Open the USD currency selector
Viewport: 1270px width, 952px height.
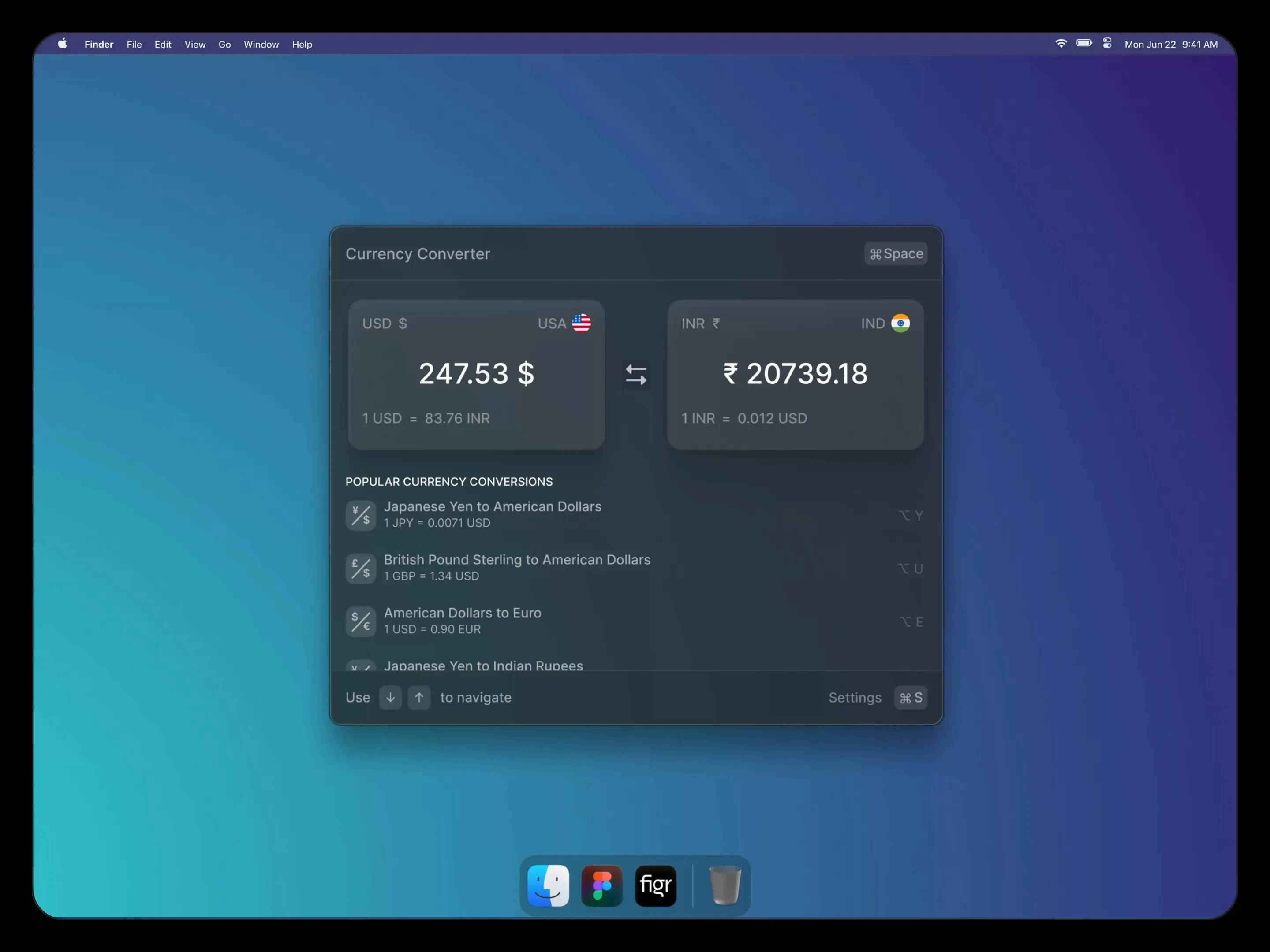pyautogui.click(x=385, y=324)
